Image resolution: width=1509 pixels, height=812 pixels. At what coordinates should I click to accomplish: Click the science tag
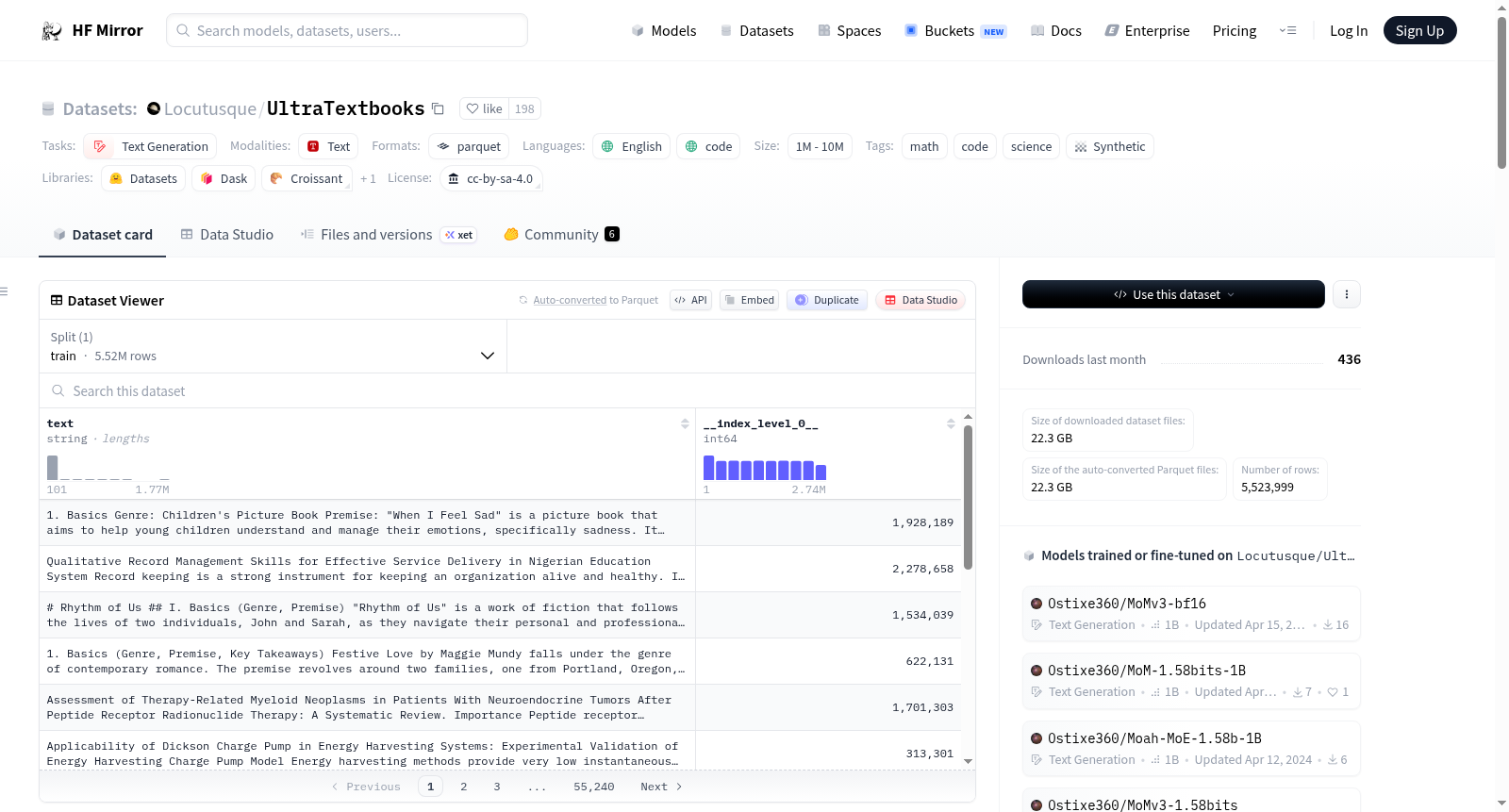[1031, 146]
